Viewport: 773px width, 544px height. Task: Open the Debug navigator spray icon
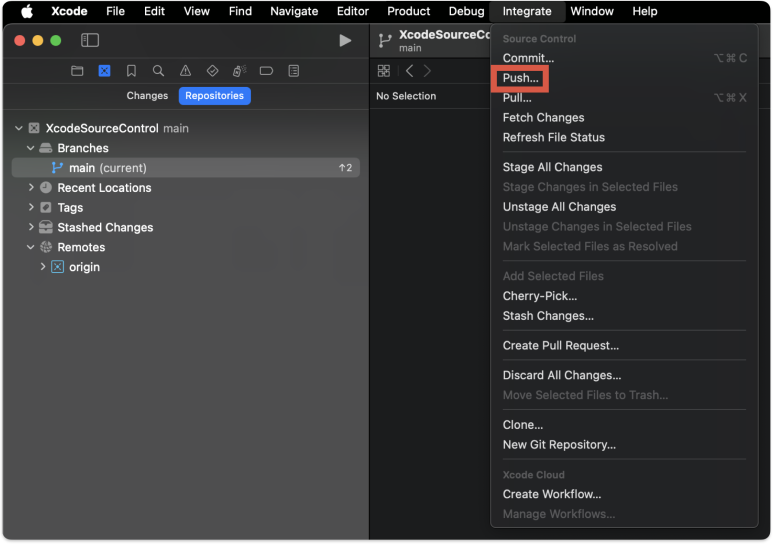pos(240,71)
